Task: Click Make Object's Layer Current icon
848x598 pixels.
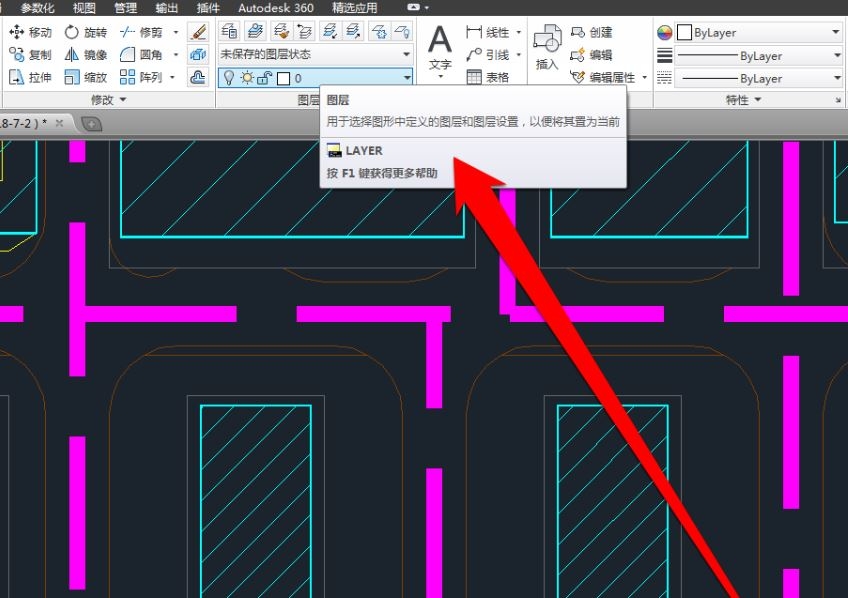Action: click(x=255, y=31)
